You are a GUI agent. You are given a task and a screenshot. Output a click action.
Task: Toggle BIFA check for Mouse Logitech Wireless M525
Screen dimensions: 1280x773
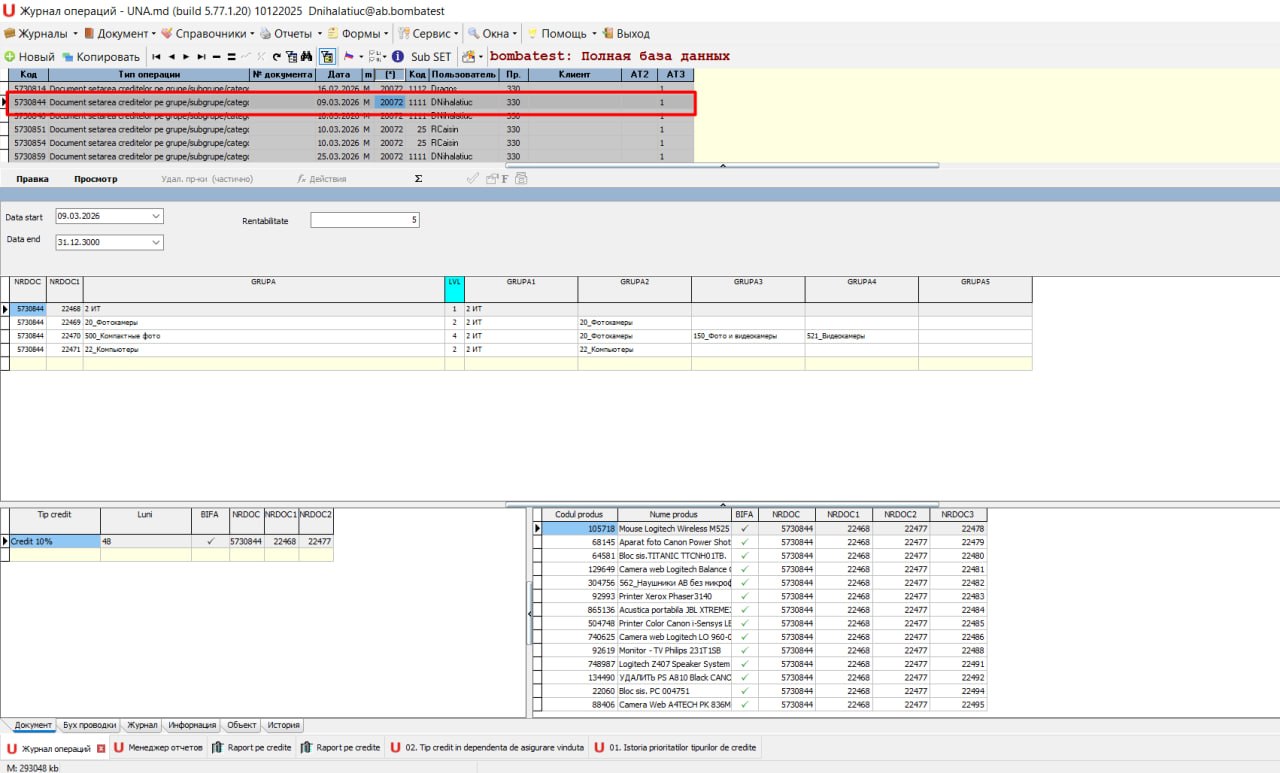[744, 528]
